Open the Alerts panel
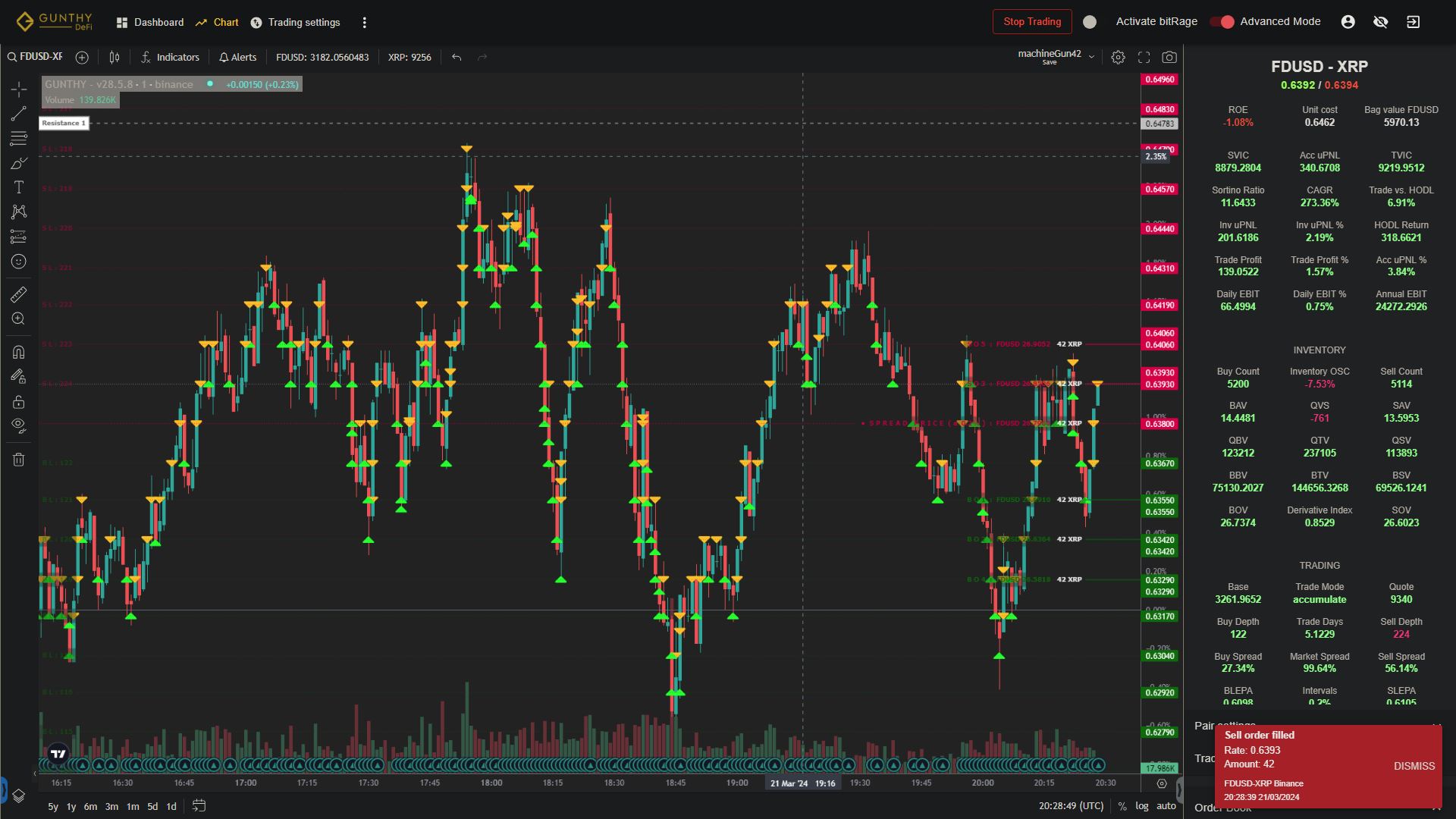This screenshot has height=819, width=1456. 238,57
